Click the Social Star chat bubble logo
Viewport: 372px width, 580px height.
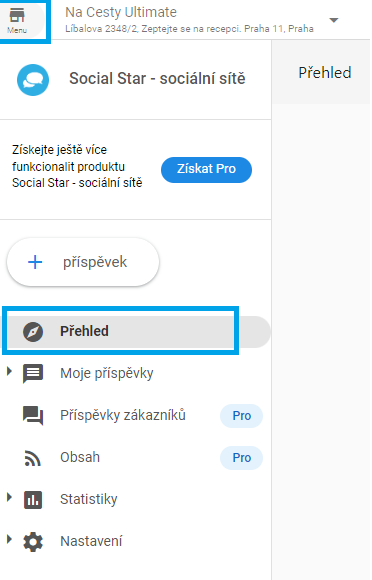click(33, 80)
